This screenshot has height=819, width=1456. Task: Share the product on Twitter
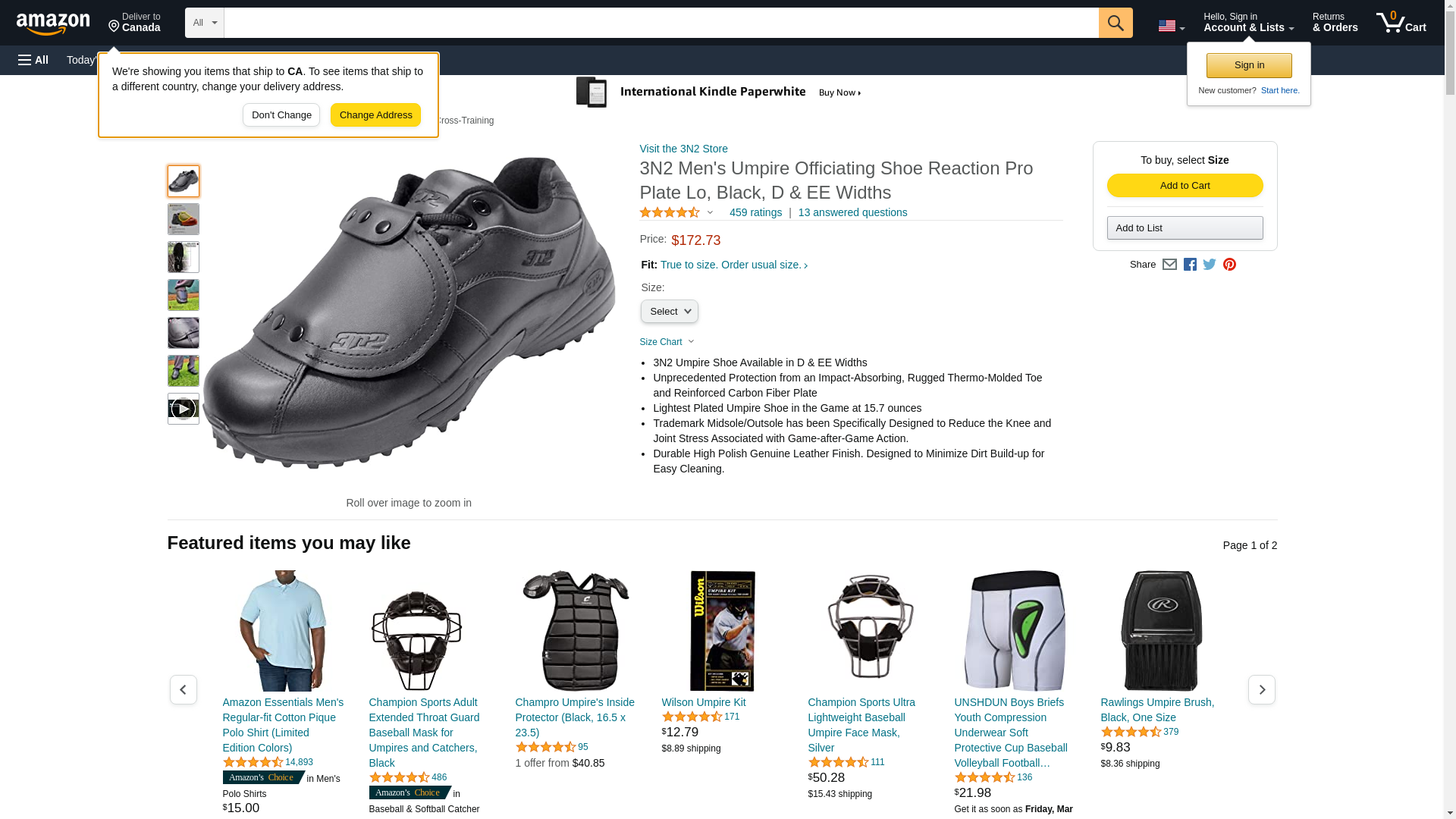[1210, 265]
